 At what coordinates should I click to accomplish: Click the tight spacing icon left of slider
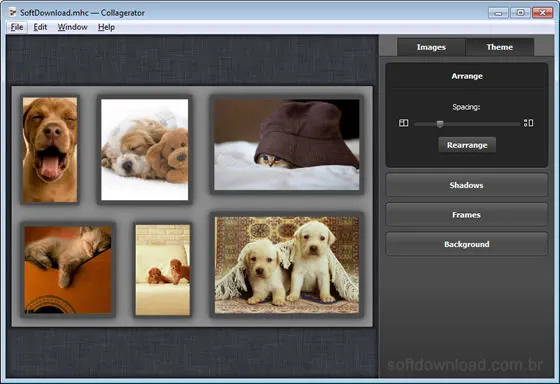click(404, 123)
